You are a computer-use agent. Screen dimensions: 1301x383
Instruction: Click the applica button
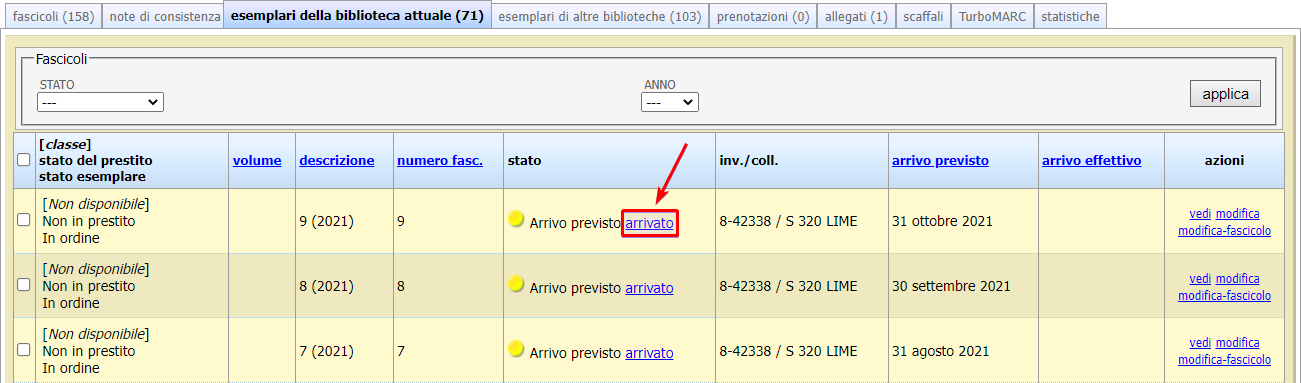point(1225,94)
